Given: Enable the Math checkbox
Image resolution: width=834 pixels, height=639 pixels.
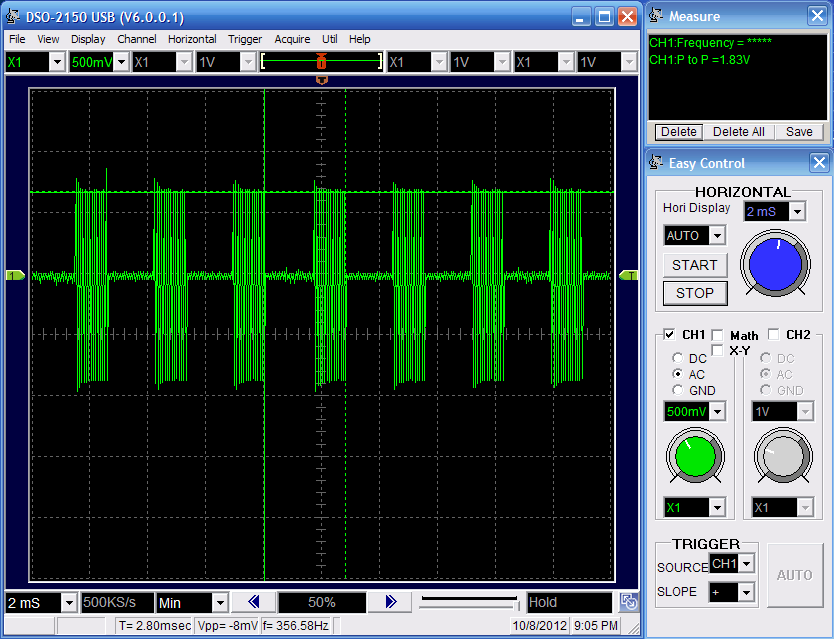Looking at the screenshot, I should (x=718, y=335).
